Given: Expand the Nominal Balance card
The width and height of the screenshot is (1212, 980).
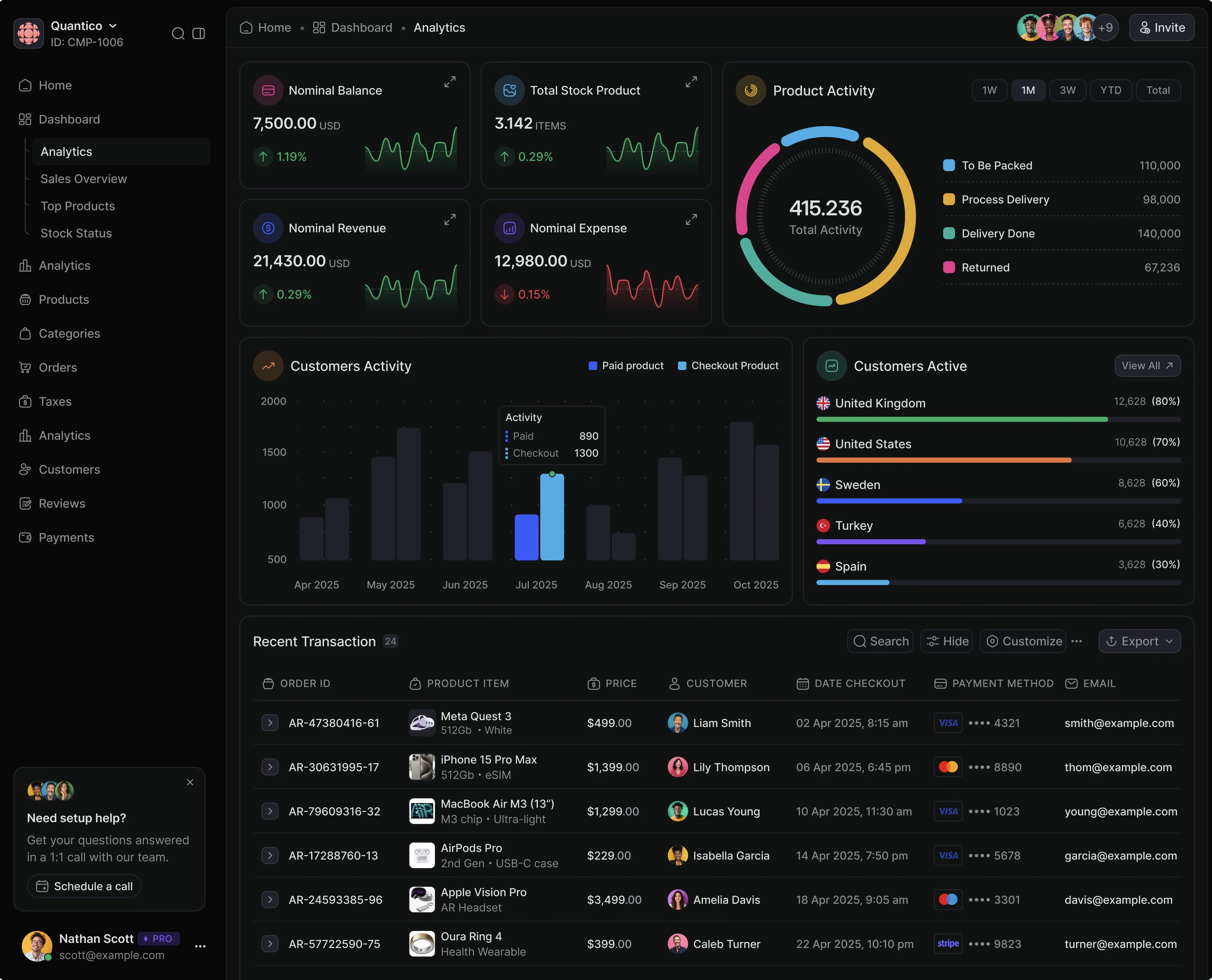Looking at the screenshot, I should pos(449,82).
